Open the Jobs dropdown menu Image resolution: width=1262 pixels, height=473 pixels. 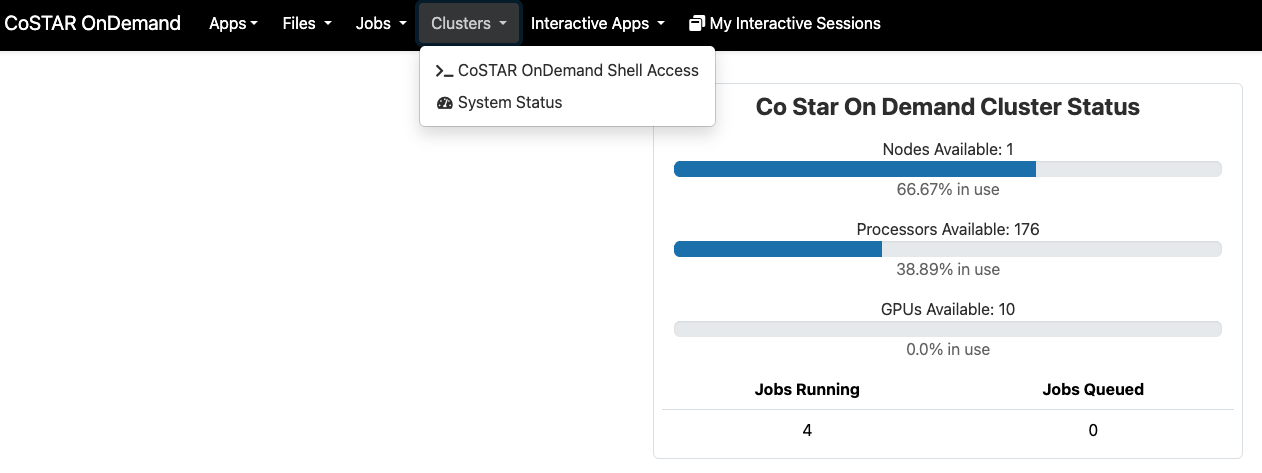381,23
